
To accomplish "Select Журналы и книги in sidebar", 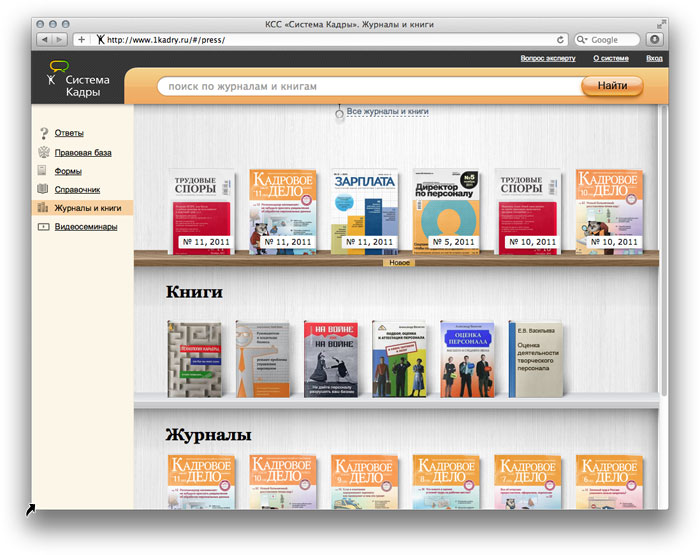I will coord(87,208).
